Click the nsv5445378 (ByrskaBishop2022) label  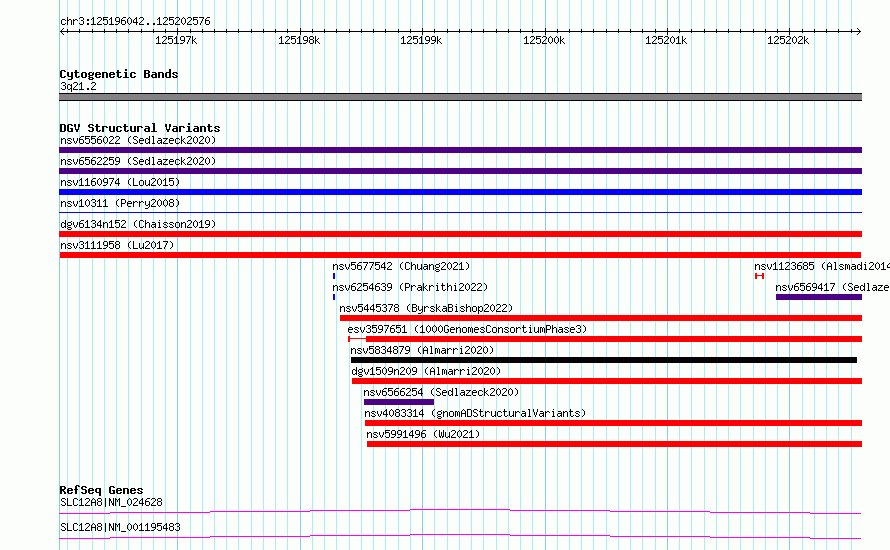(426, 308)
